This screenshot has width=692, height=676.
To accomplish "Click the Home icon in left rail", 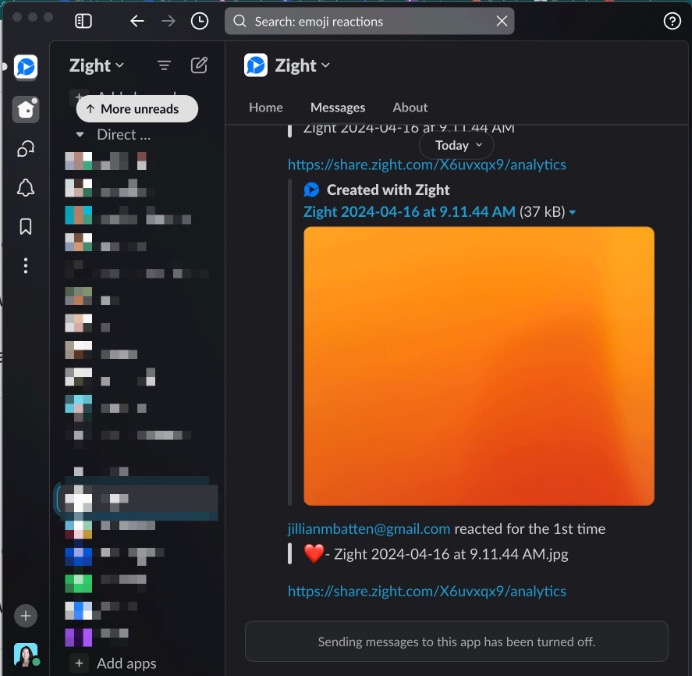I will pyautogui.click(x=26, y=109).
